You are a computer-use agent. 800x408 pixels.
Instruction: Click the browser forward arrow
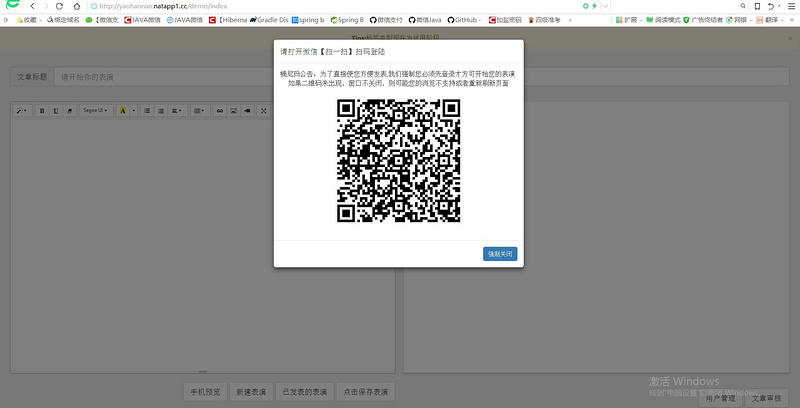(x=46, y=6)
